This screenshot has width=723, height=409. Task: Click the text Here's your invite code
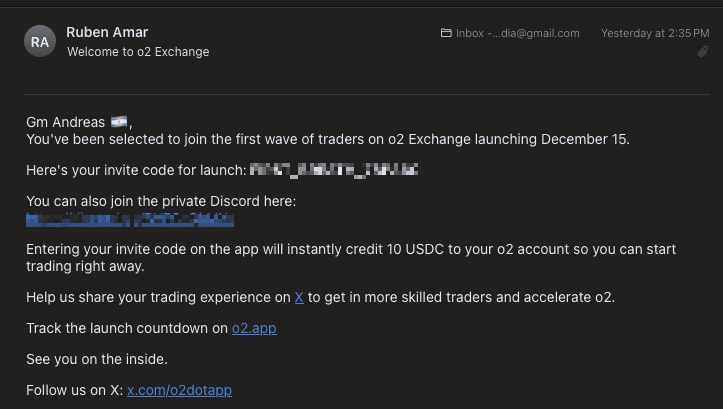(x=135, y=171)
